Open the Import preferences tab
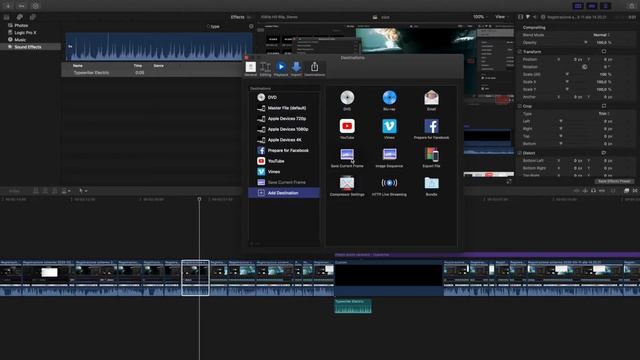The width and height of the screenshot is (640, 360). 296,69
